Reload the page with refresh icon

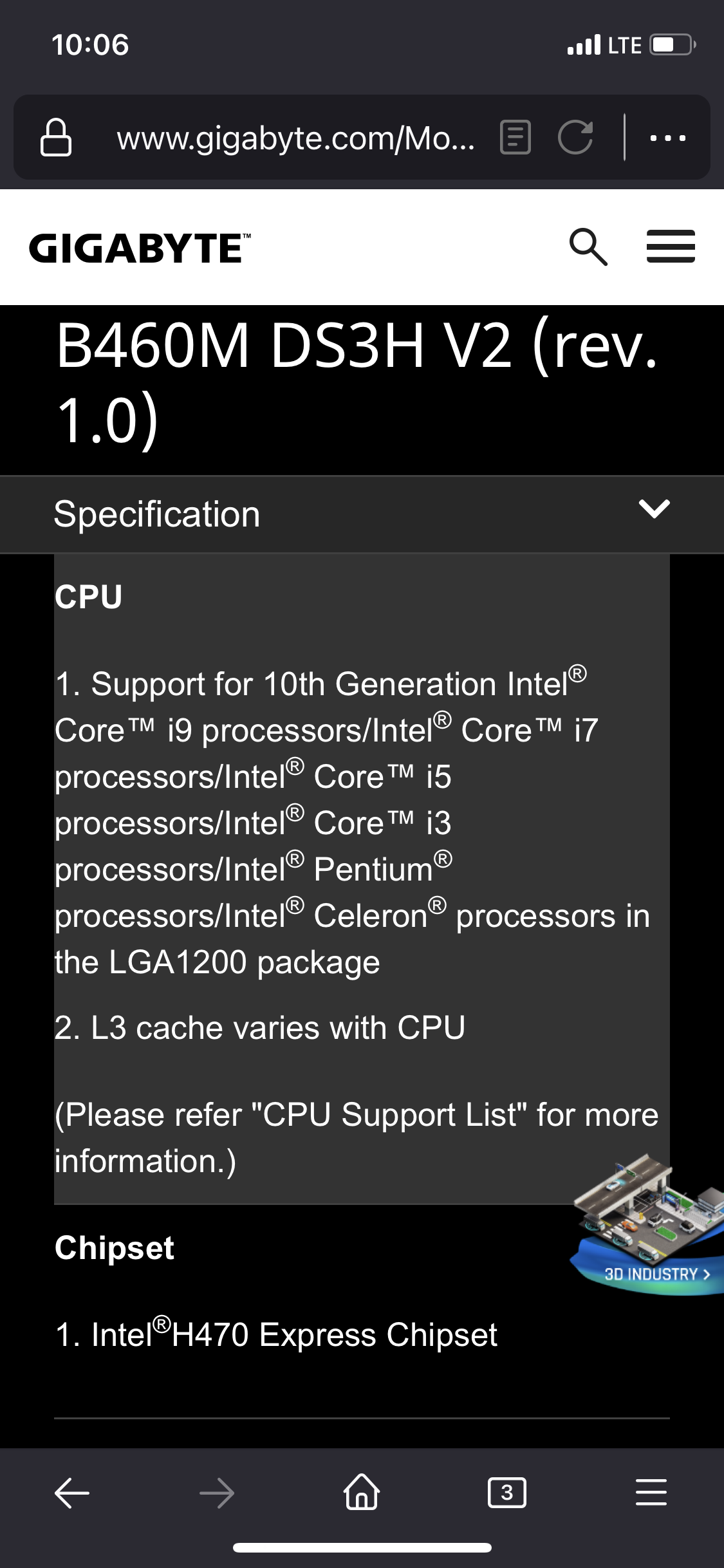[x=575, y=137]
